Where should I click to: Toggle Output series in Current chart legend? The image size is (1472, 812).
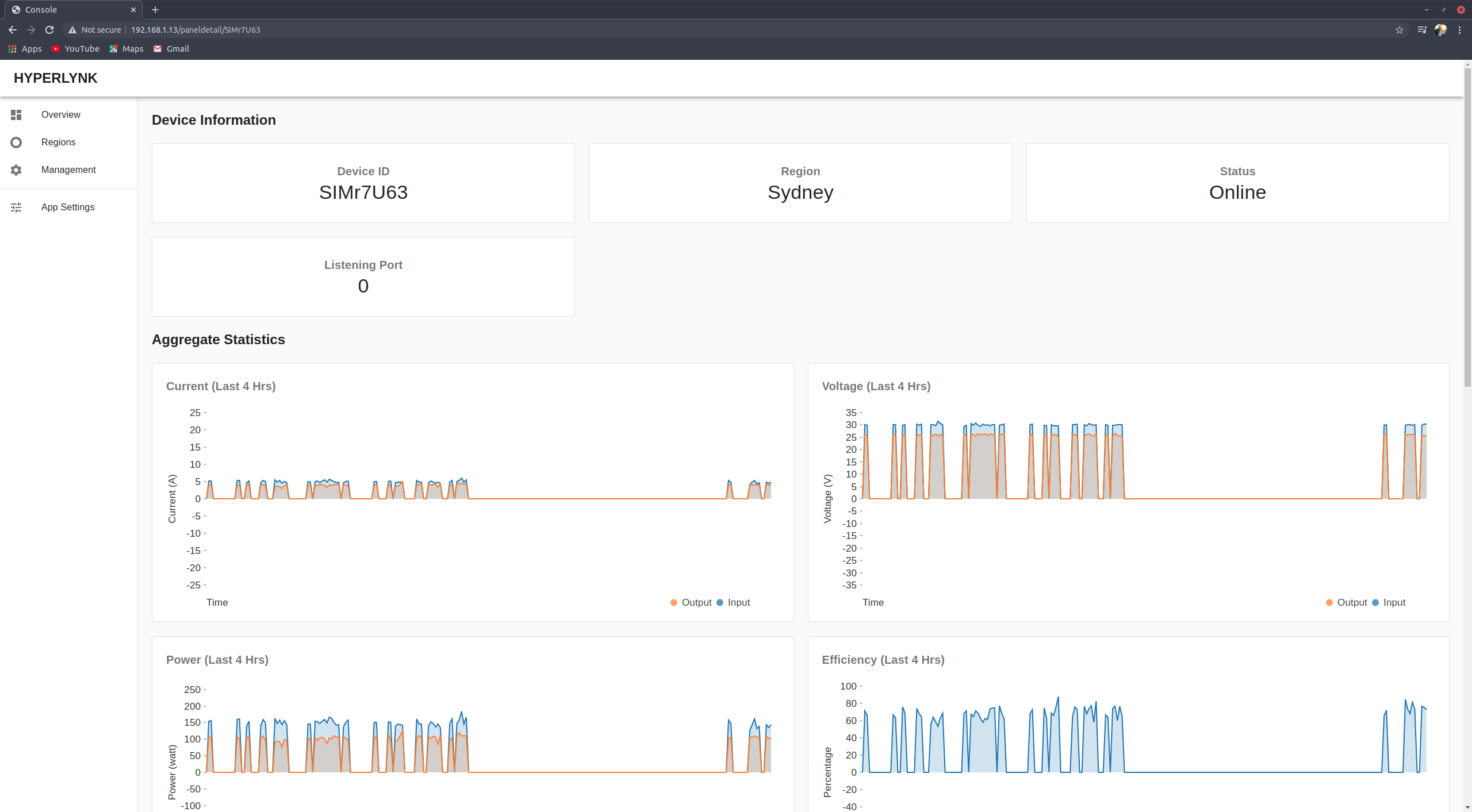click(691, 602)
